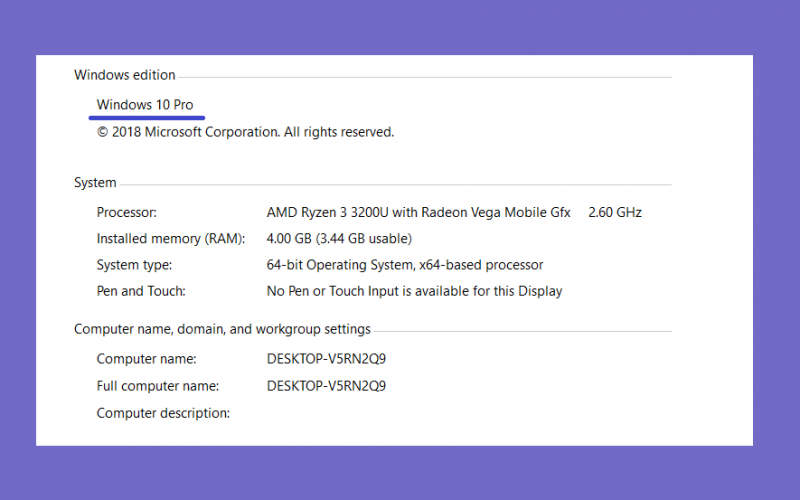
Task: Click the 64-bit Operating System value
Action: coord(405,265)
